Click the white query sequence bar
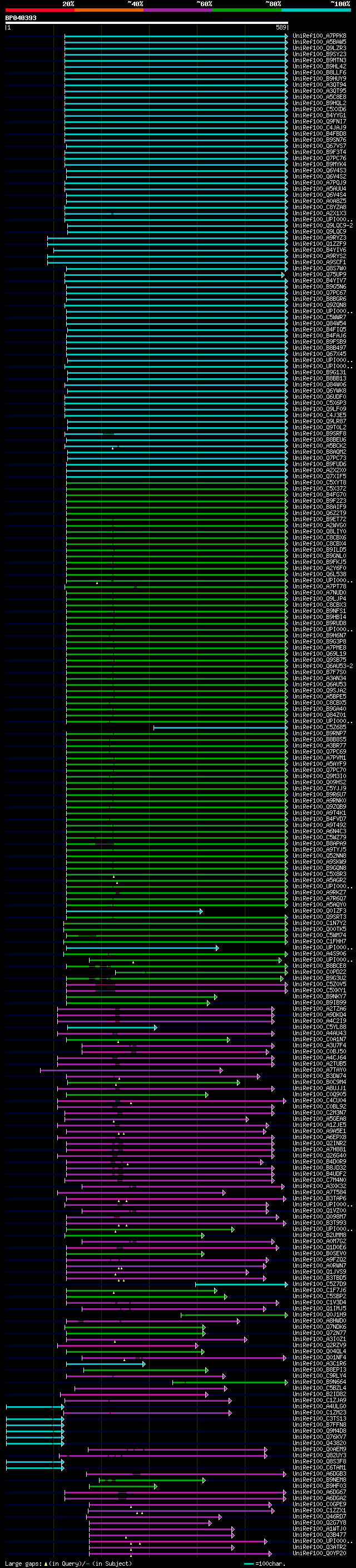The image size is (356, 1568). coord(146,22)
